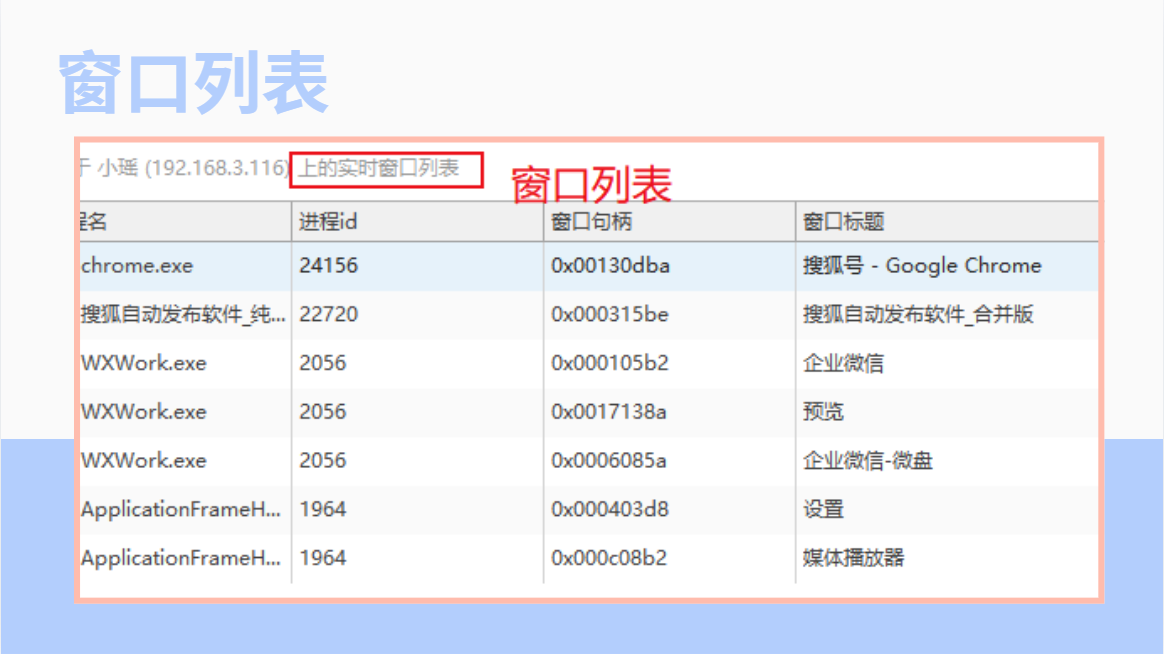Image resolution: width=1164 pixels, height=654 pixels.
Task: Click window handle 0x00130dba
Action: (x=610, y=266)
